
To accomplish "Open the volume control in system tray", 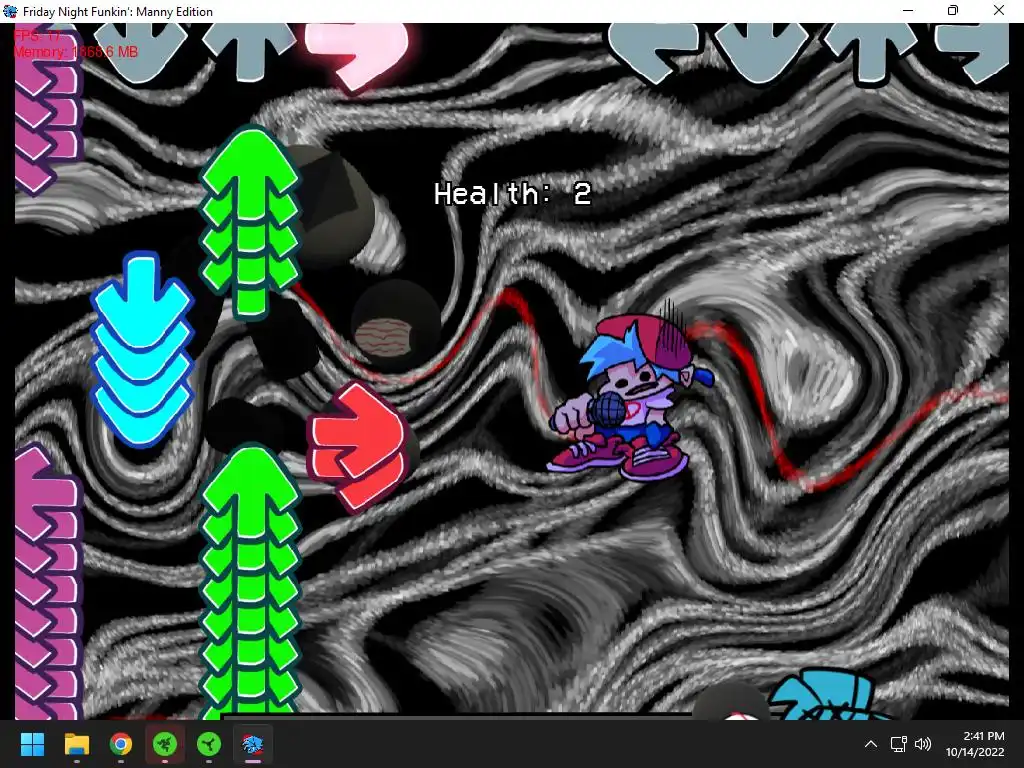I will (x=922, y=744).
